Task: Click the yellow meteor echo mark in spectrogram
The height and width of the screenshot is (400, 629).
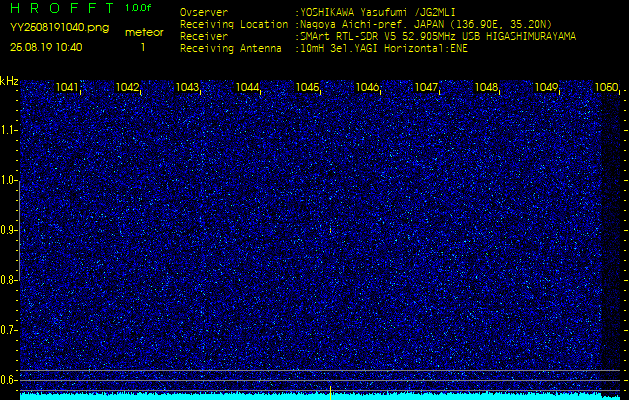Action: [x=330, y=230]
